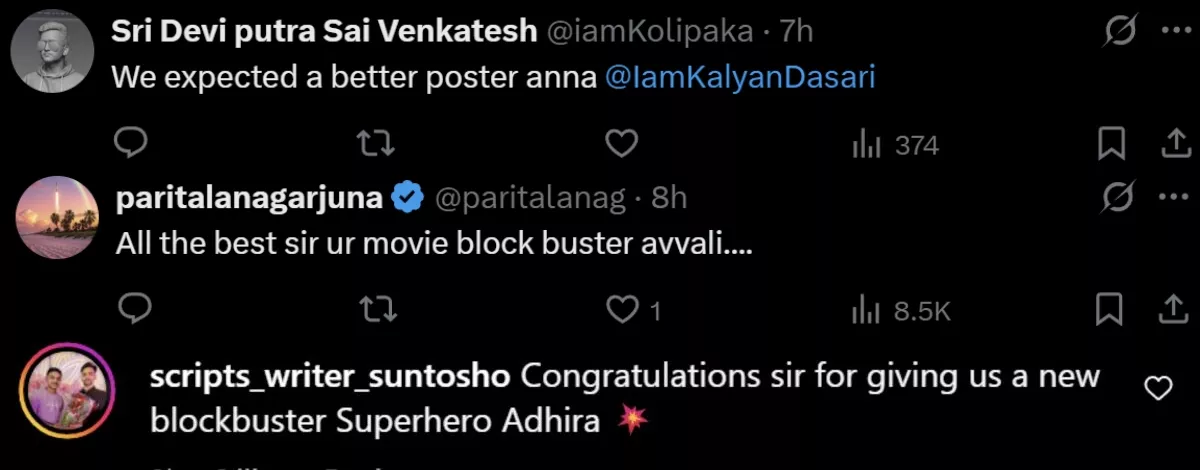Like Sri Devi putra Sai Venkatesh's tweet
Screen dimensions: 1200x470
[622, 145]
